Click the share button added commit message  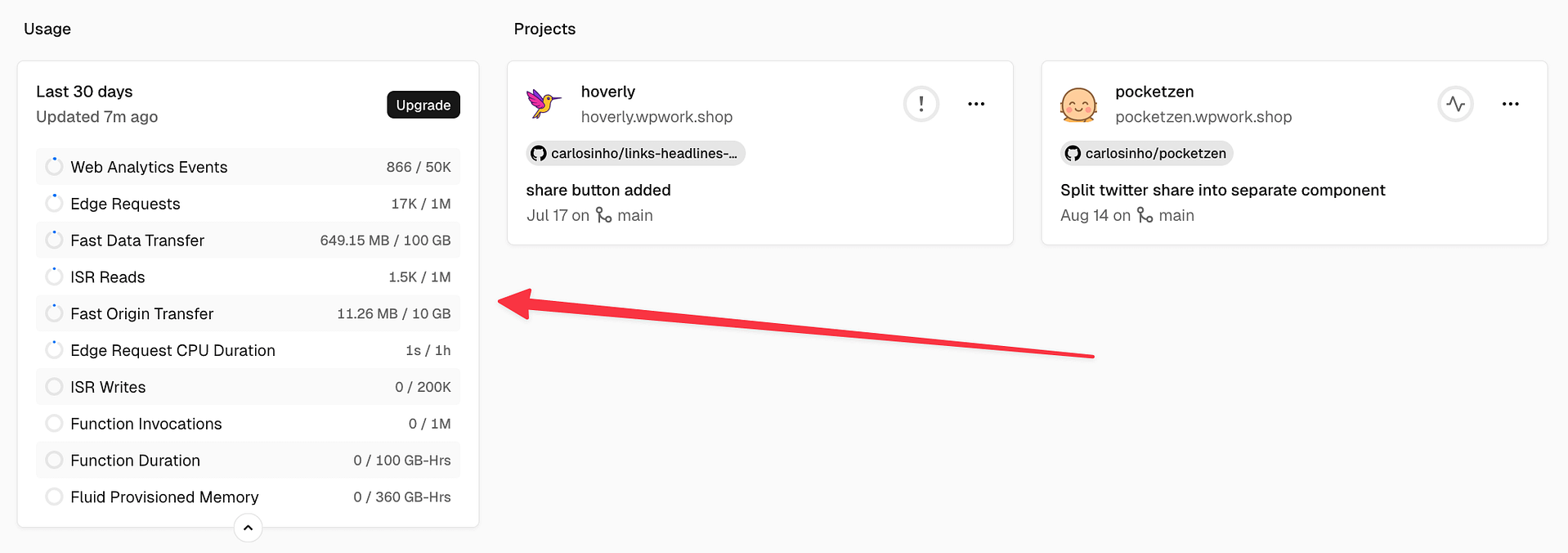tap(598, 190)
